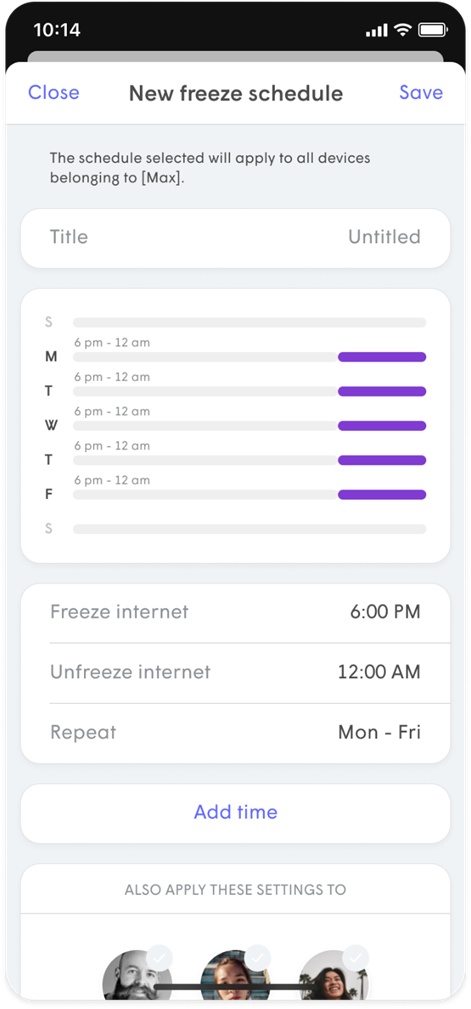The image size is (471, 1009).
Task: Select the bearded man profile avatar
Action: 137,974
